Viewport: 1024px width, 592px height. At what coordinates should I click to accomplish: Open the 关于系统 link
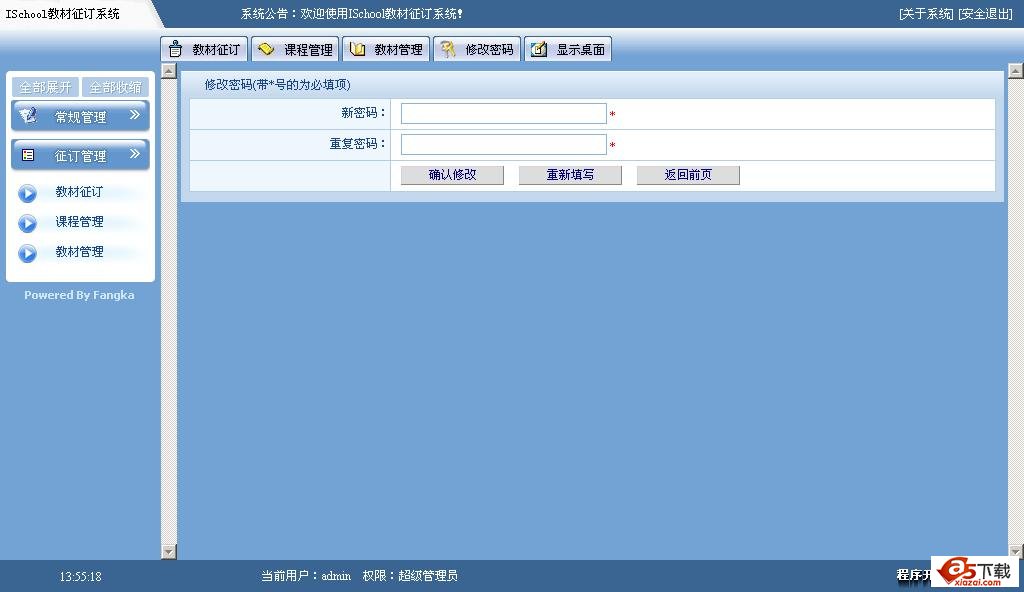coord(926,14)
